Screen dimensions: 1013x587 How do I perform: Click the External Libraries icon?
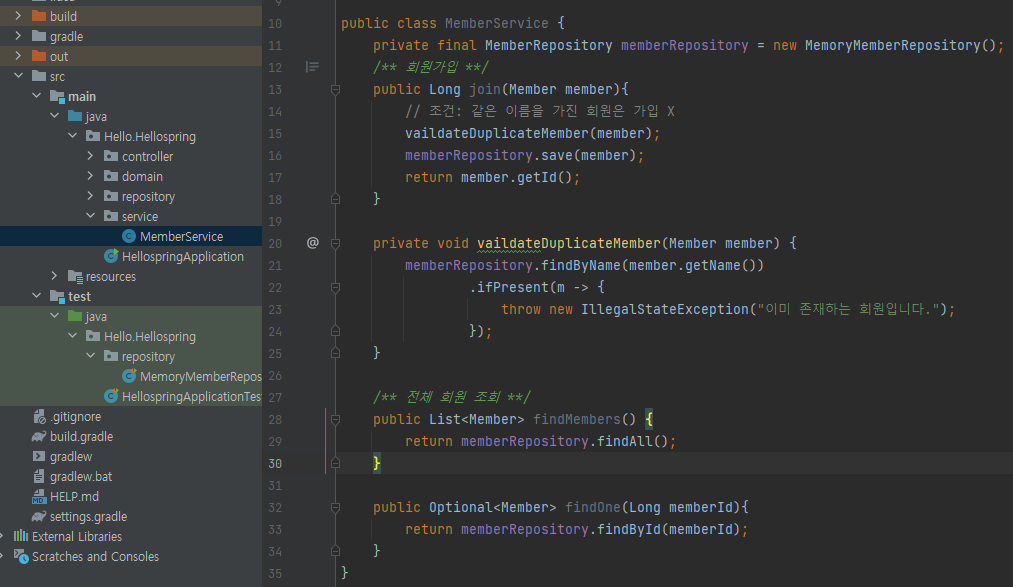point(21,536)
